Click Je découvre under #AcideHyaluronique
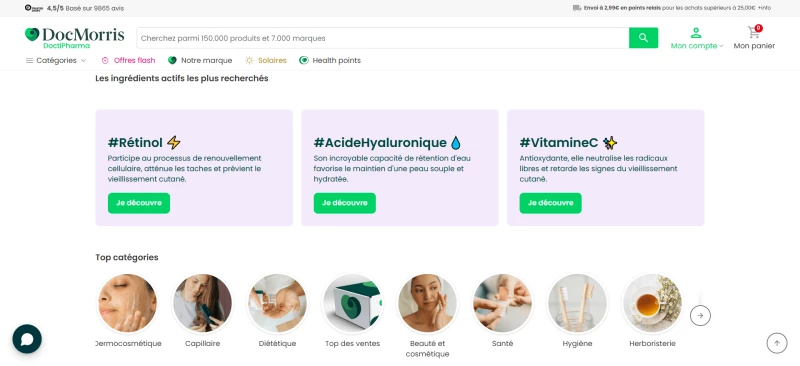Image resolution: width=800 pixels, height=366 pixels. 344,203
